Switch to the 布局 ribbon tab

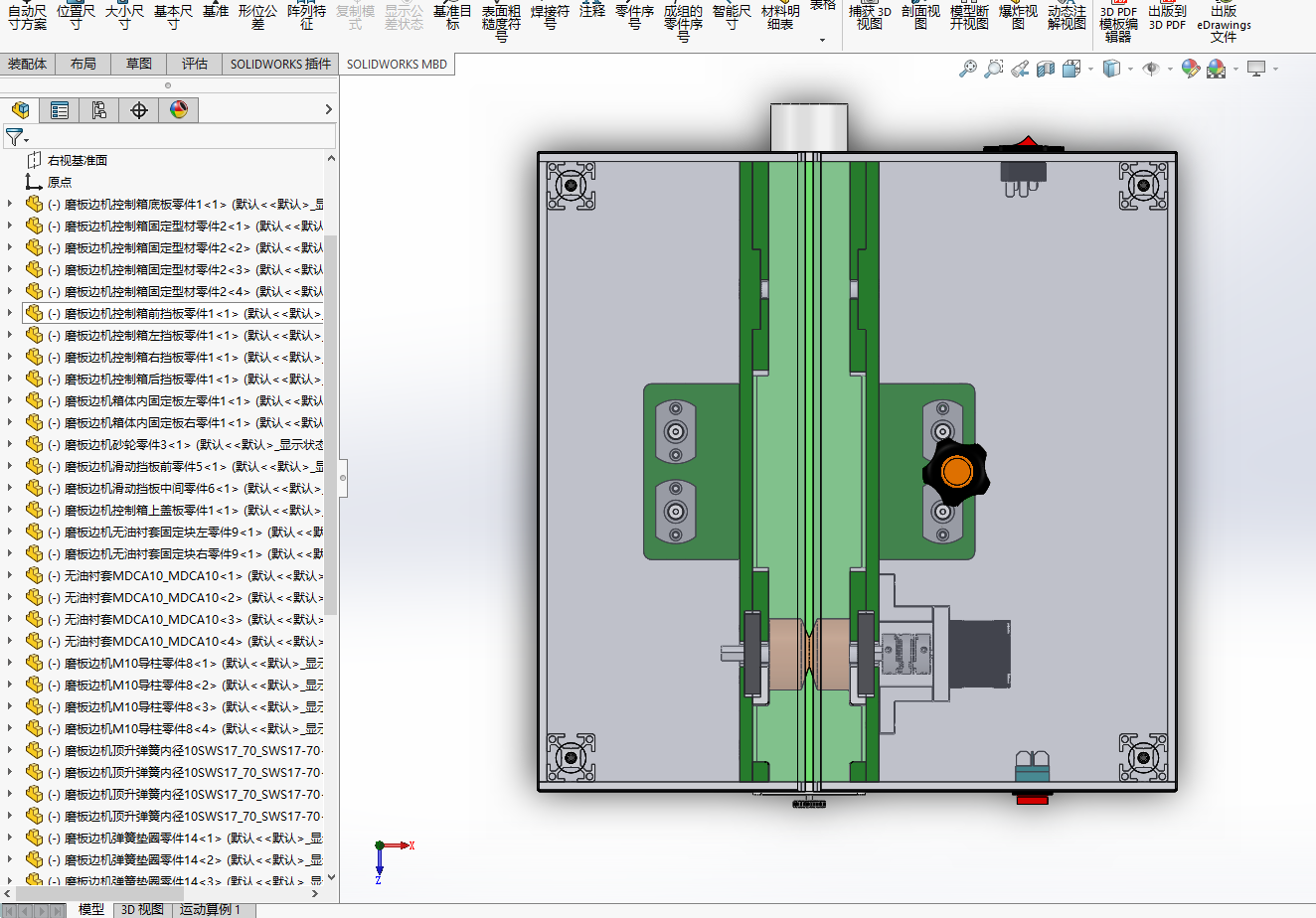click(x=83, y=64)
